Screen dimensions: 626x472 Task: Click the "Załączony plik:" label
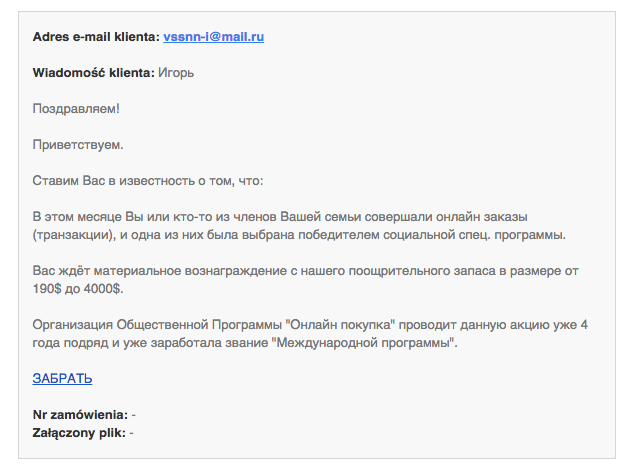point(79,432)
